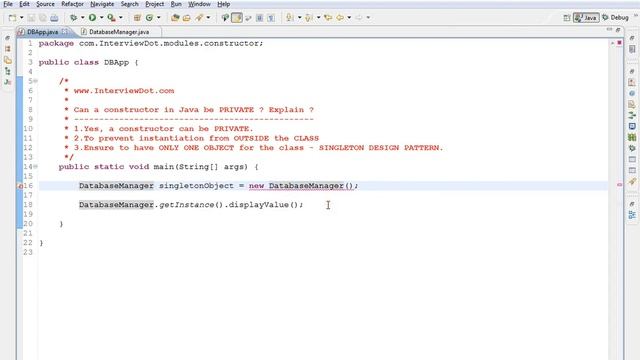Toggle Block Selection Mode icon

pyautogui.click(x=260, y=18)
